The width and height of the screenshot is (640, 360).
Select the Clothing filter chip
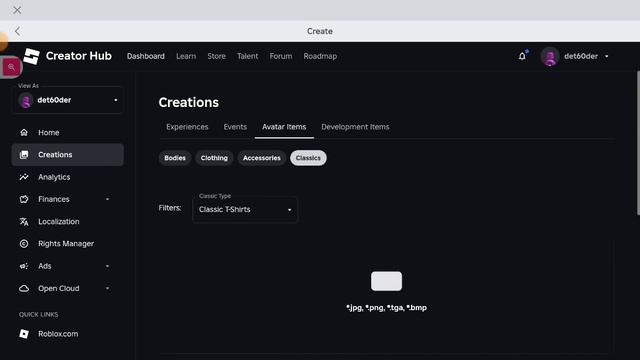point(214,158)
